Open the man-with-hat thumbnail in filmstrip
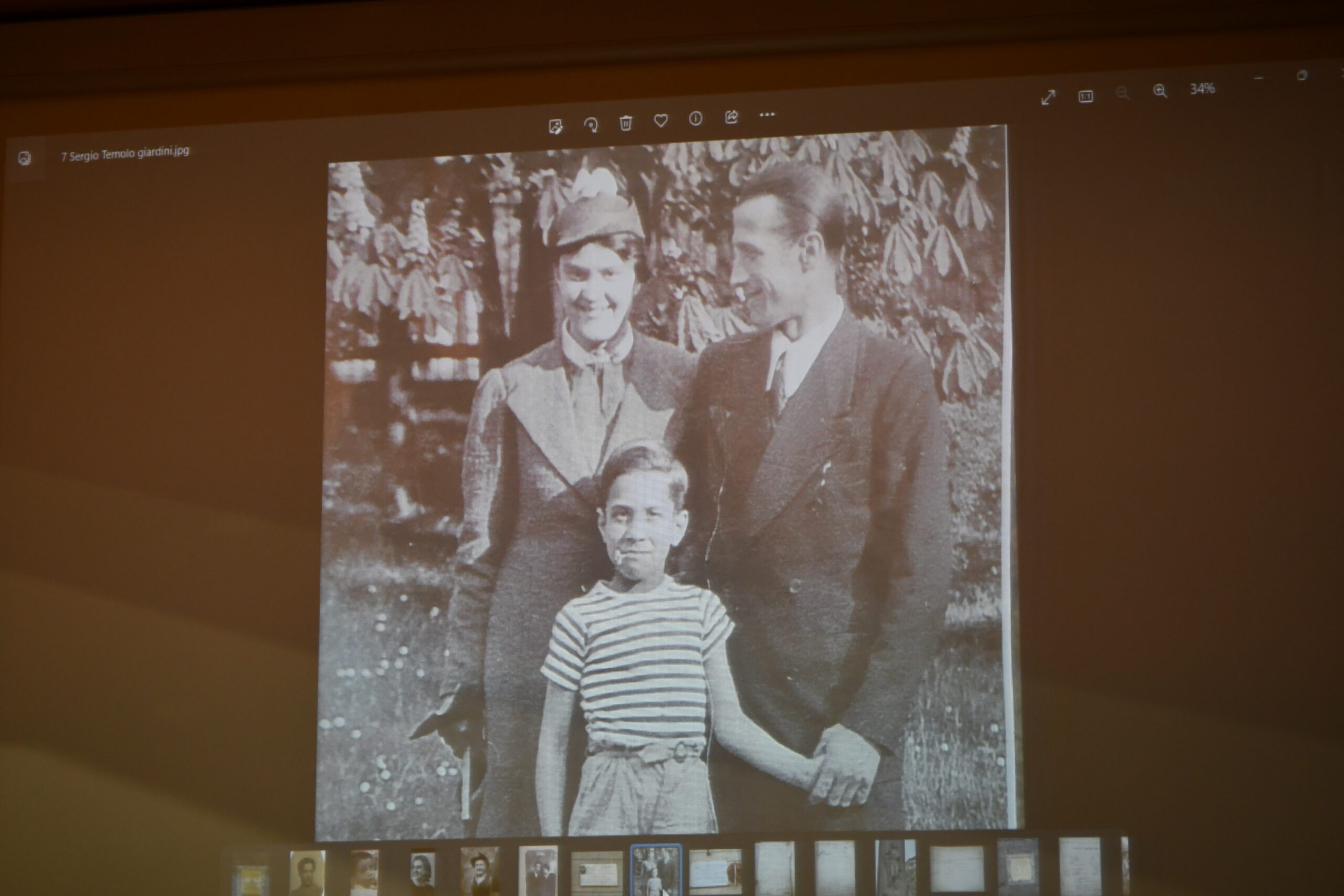Image resolution: width=1344 pixels, height=896 pixels. point(479,871)
